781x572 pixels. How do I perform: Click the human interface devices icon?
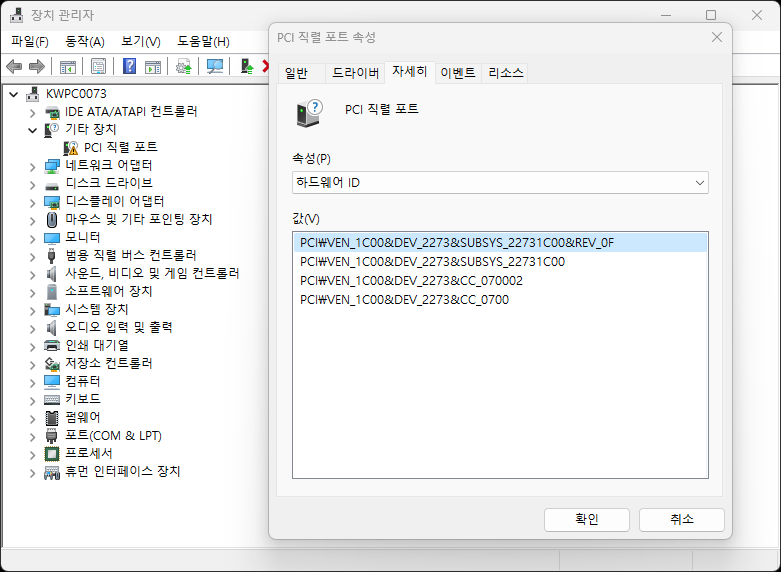(52, 472)
